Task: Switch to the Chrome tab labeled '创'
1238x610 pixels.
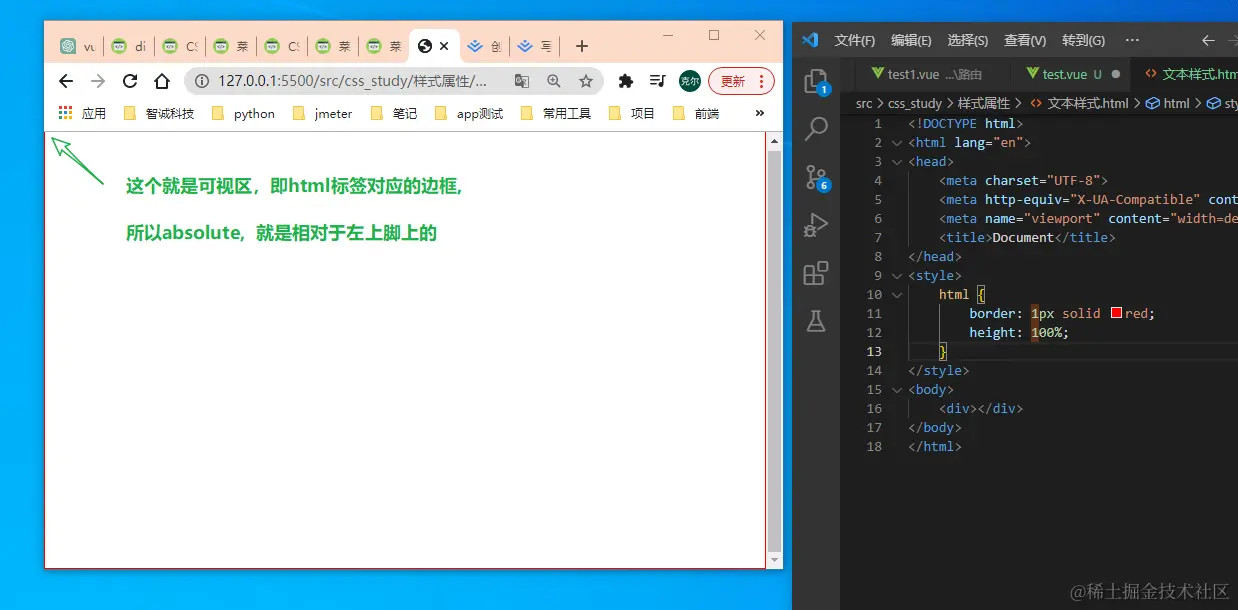Action: (x=485, y=46)
